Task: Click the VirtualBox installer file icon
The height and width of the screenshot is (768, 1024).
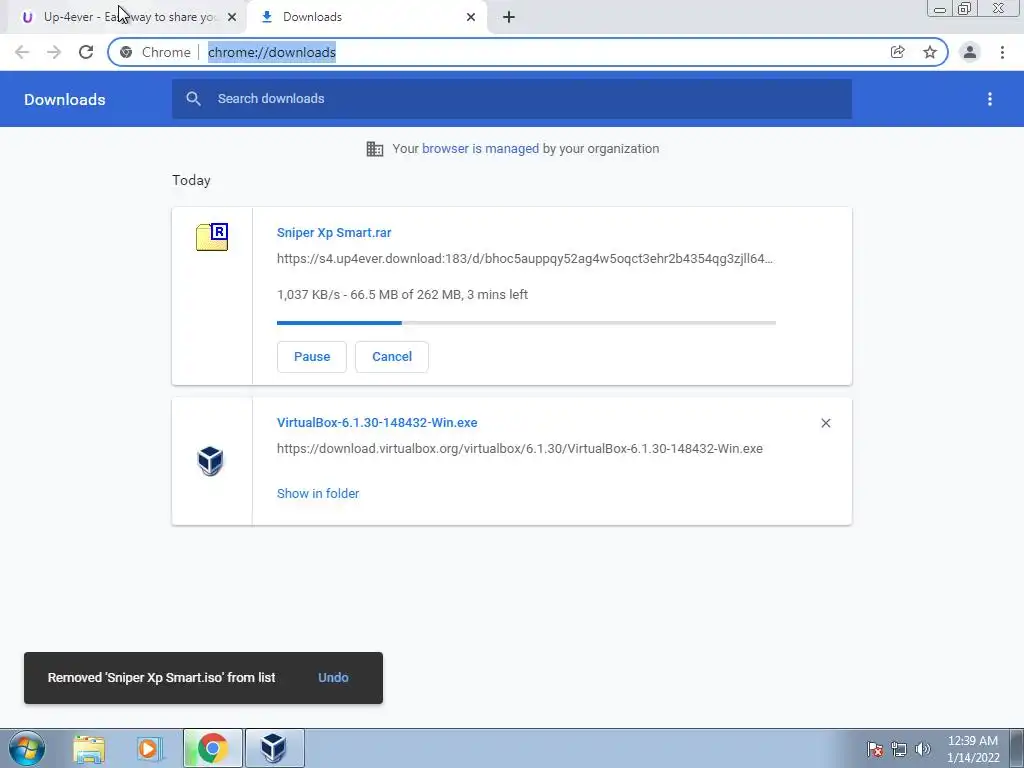Action: [x=210, y=461]
